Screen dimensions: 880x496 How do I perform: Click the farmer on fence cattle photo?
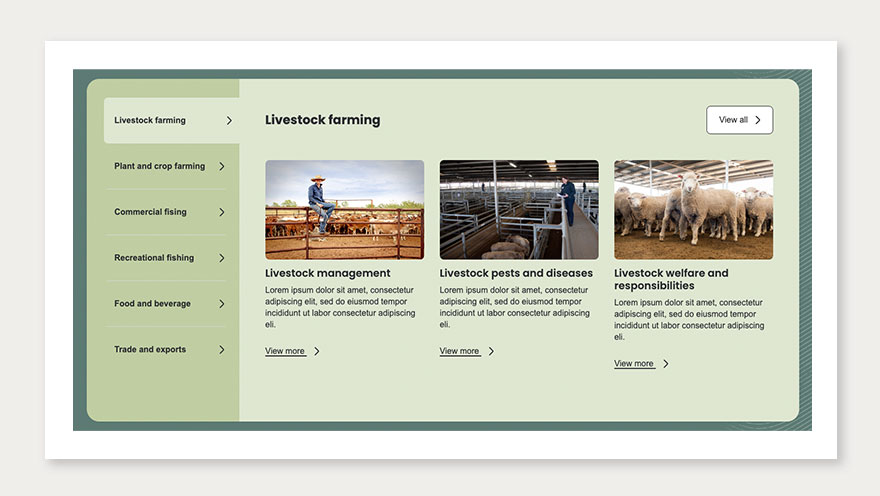(344, 210)
